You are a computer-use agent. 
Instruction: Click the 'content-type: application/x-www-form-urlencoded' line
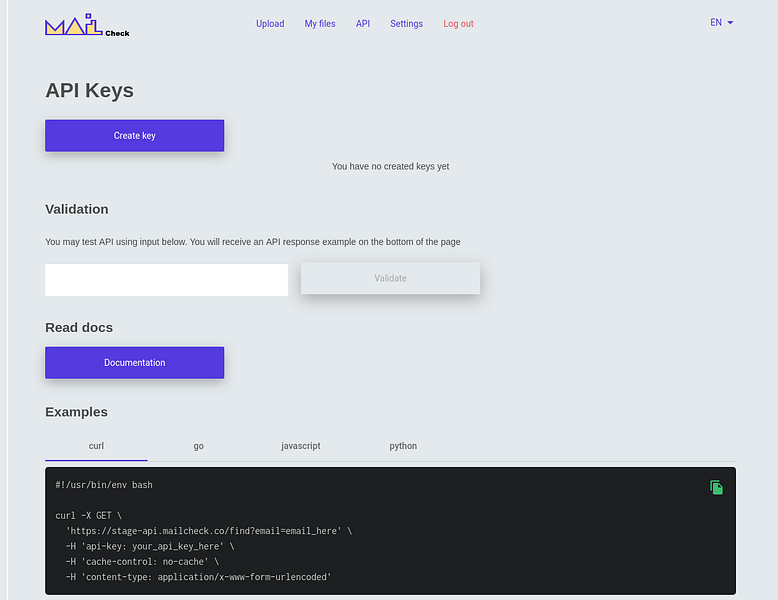198,577
